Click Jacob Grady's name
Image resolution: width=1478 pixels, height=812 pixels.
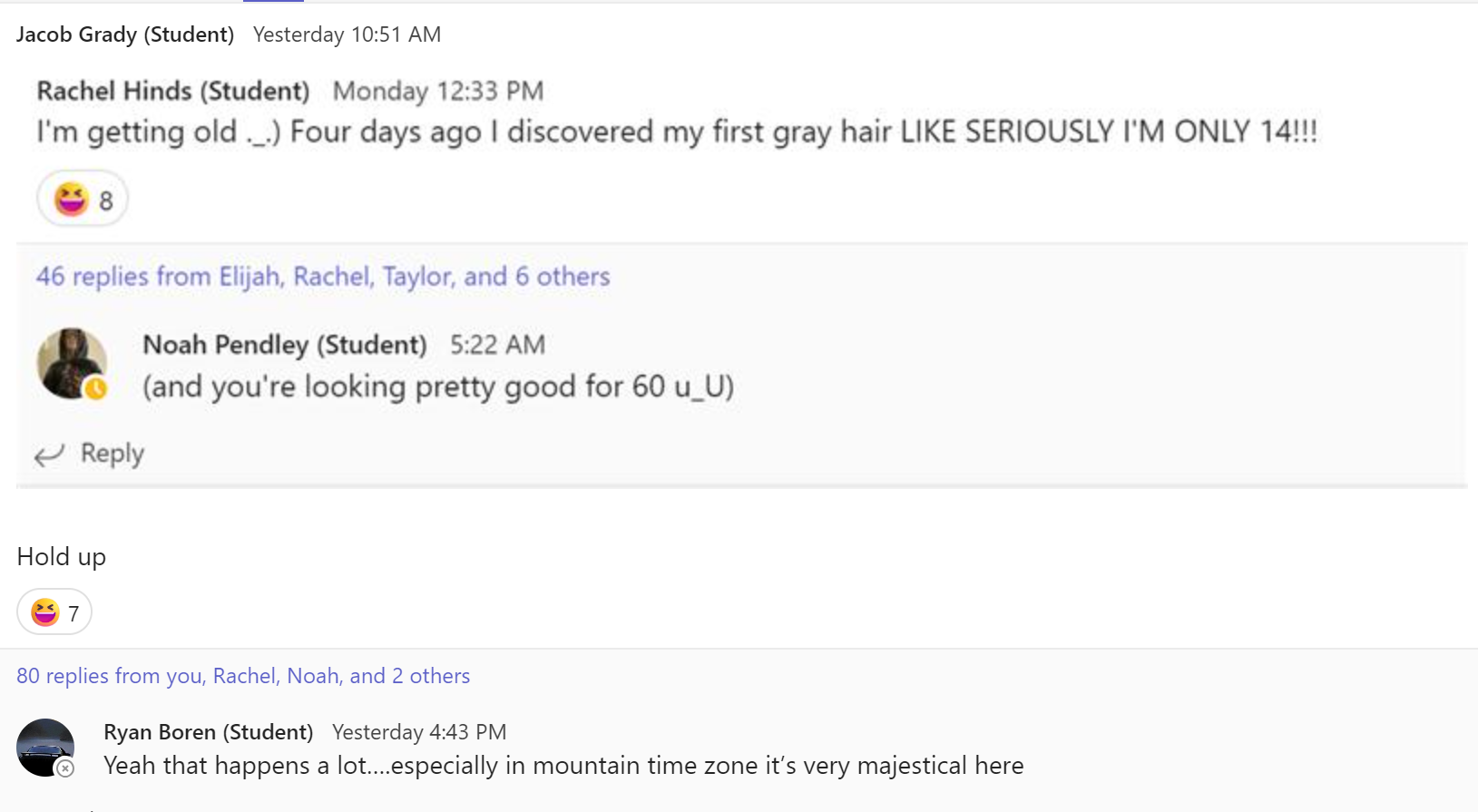(x=125, y=34)
